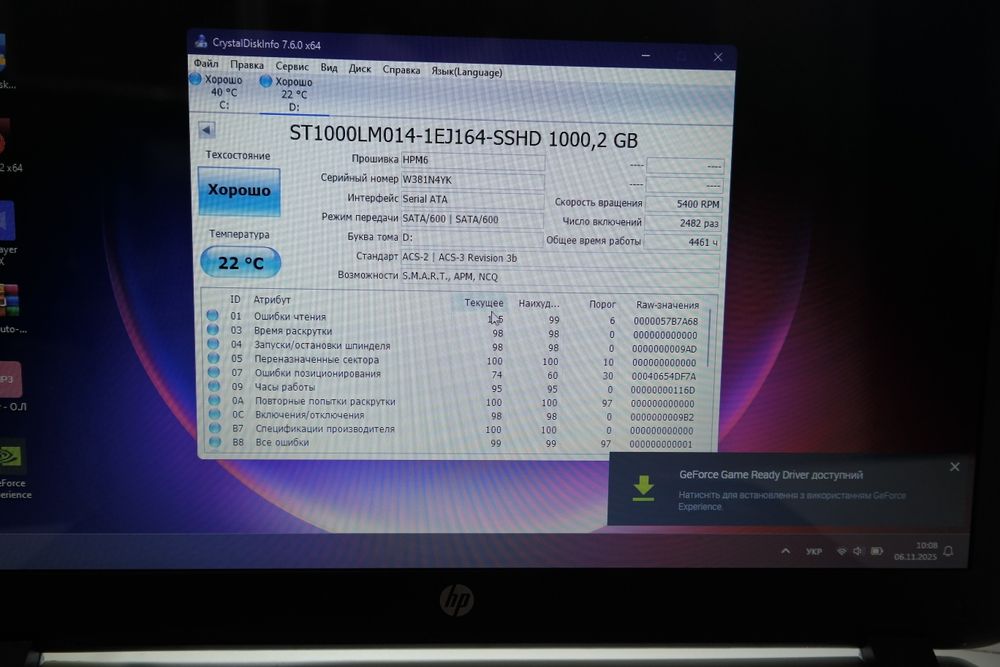Click raw value 00000000116D

(663, 390)
